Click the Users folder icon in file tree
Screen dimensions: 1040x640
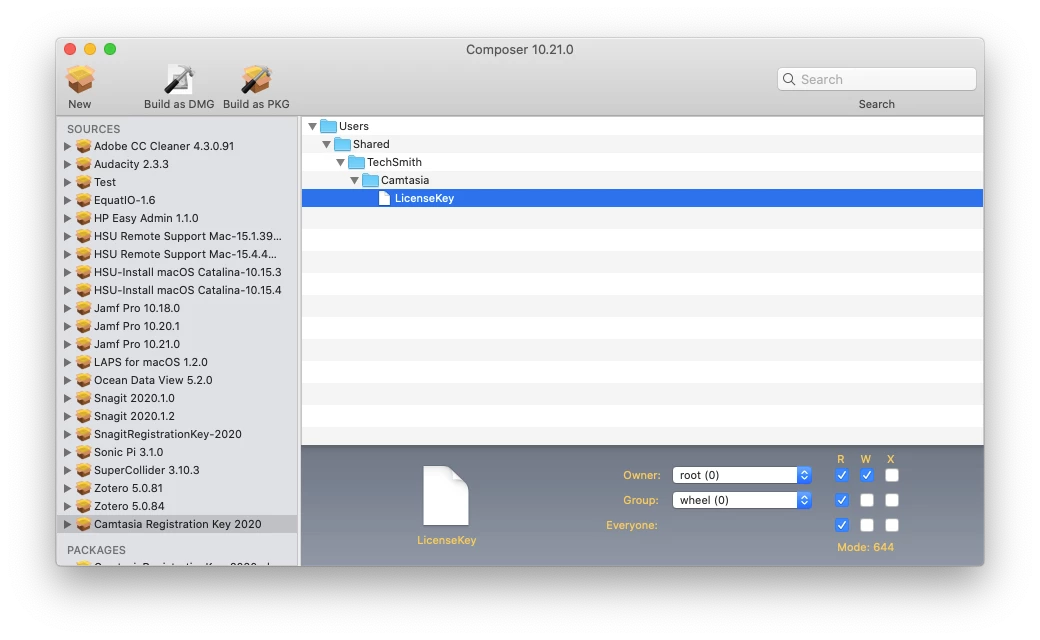tap(328, 126)
